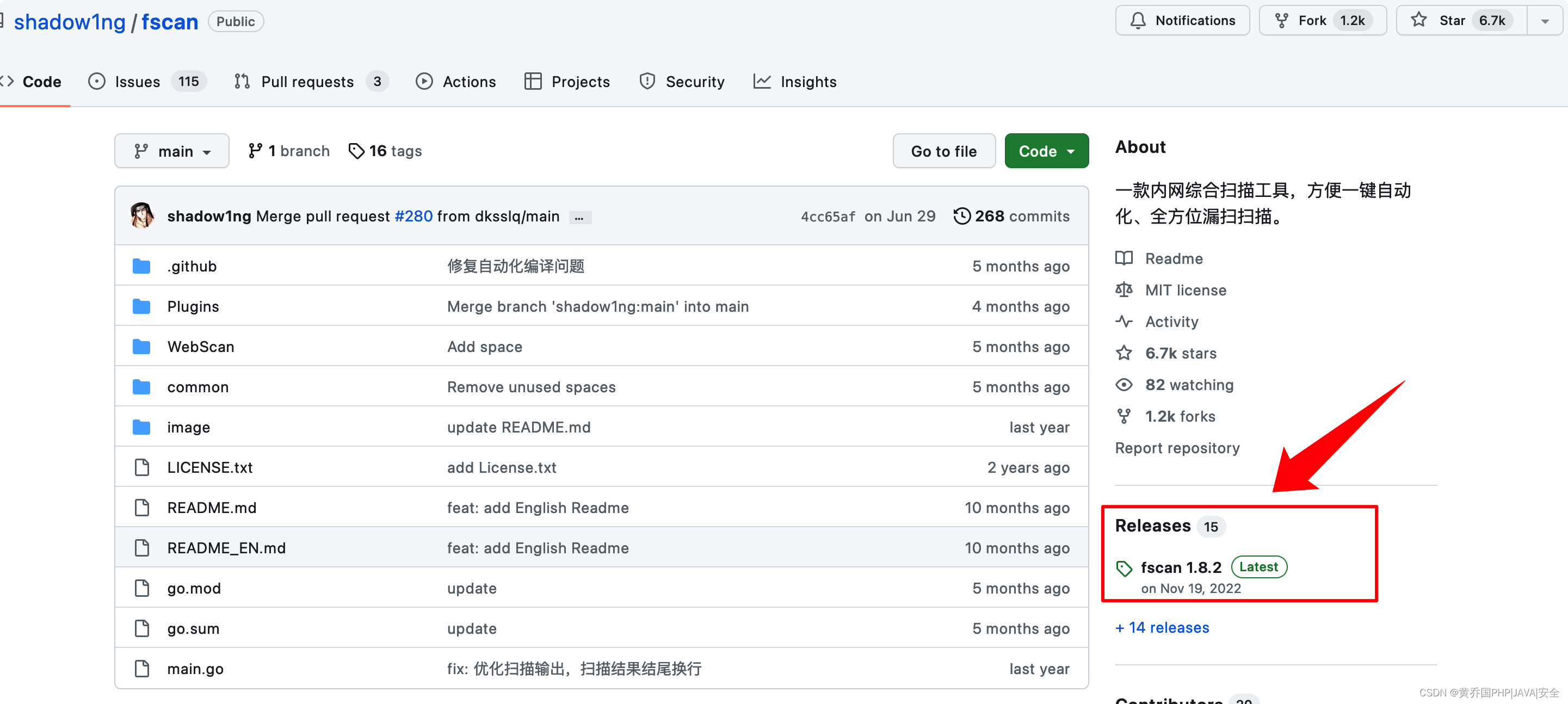Viewport: 1568px width, 704px height.
Task: Click the Activity pulse icon
Action: tap(1123, 322)
